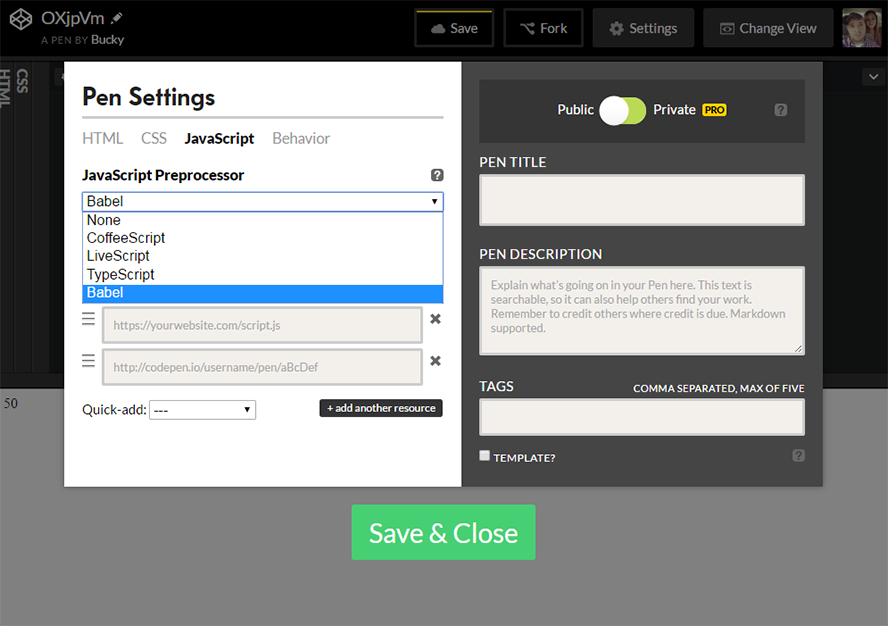Image resolution: width=888 pixels, height=626 pixels.
Task: Choose LiveScript preprocessor option
Action: [263, 256]
